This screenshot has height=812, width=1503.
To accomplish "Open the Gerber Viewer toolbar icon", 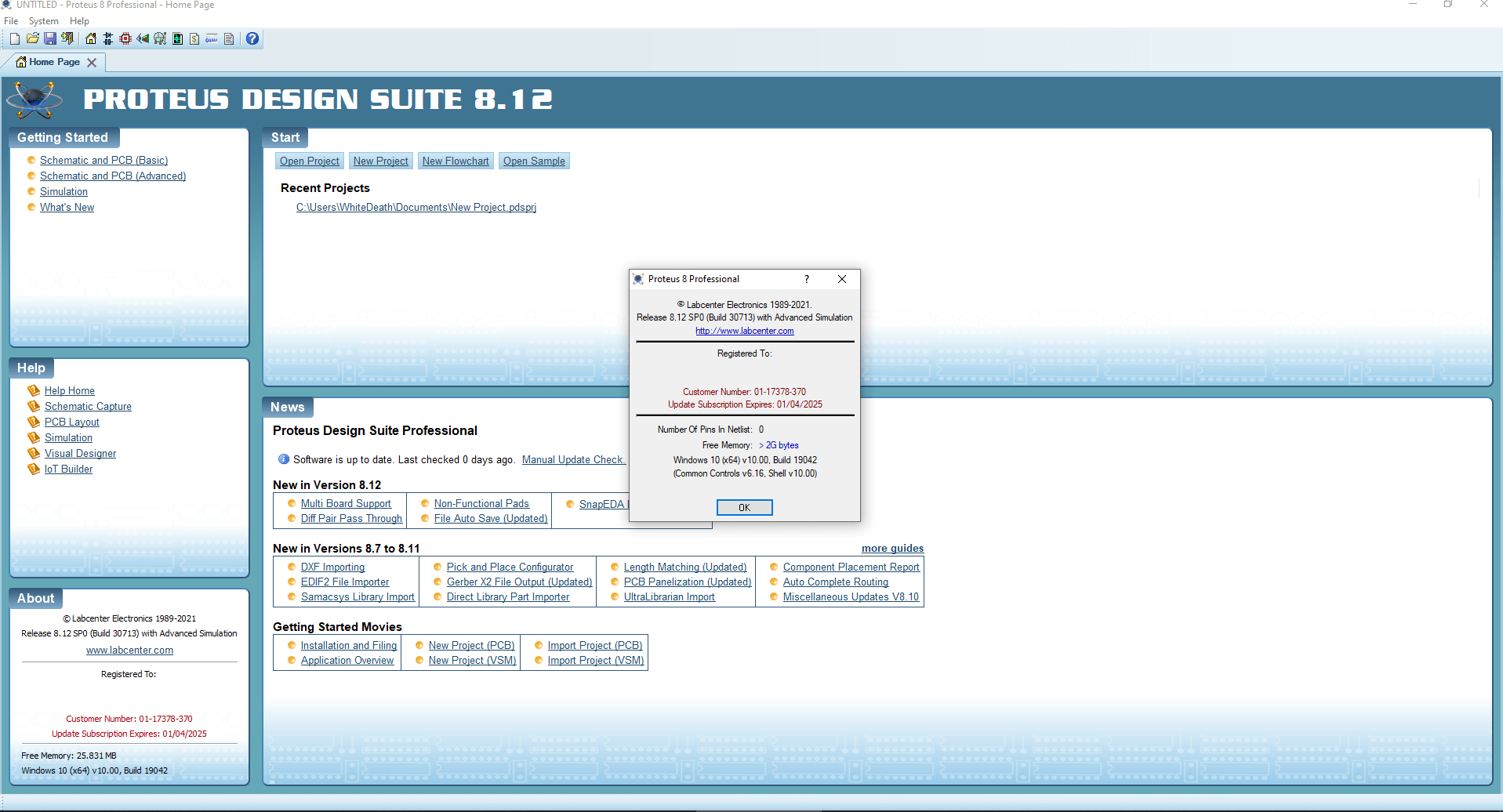I will click(x=160, y=38).
